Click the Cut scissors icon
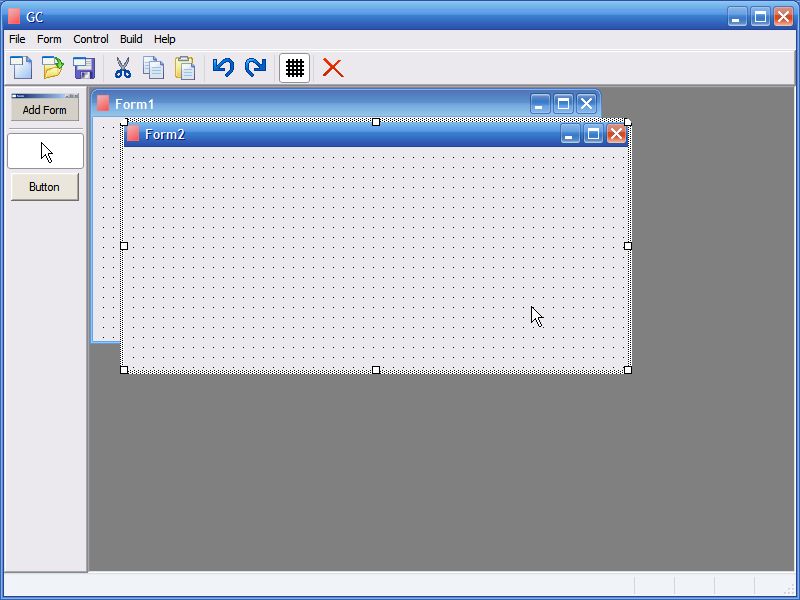 (122, 67)
